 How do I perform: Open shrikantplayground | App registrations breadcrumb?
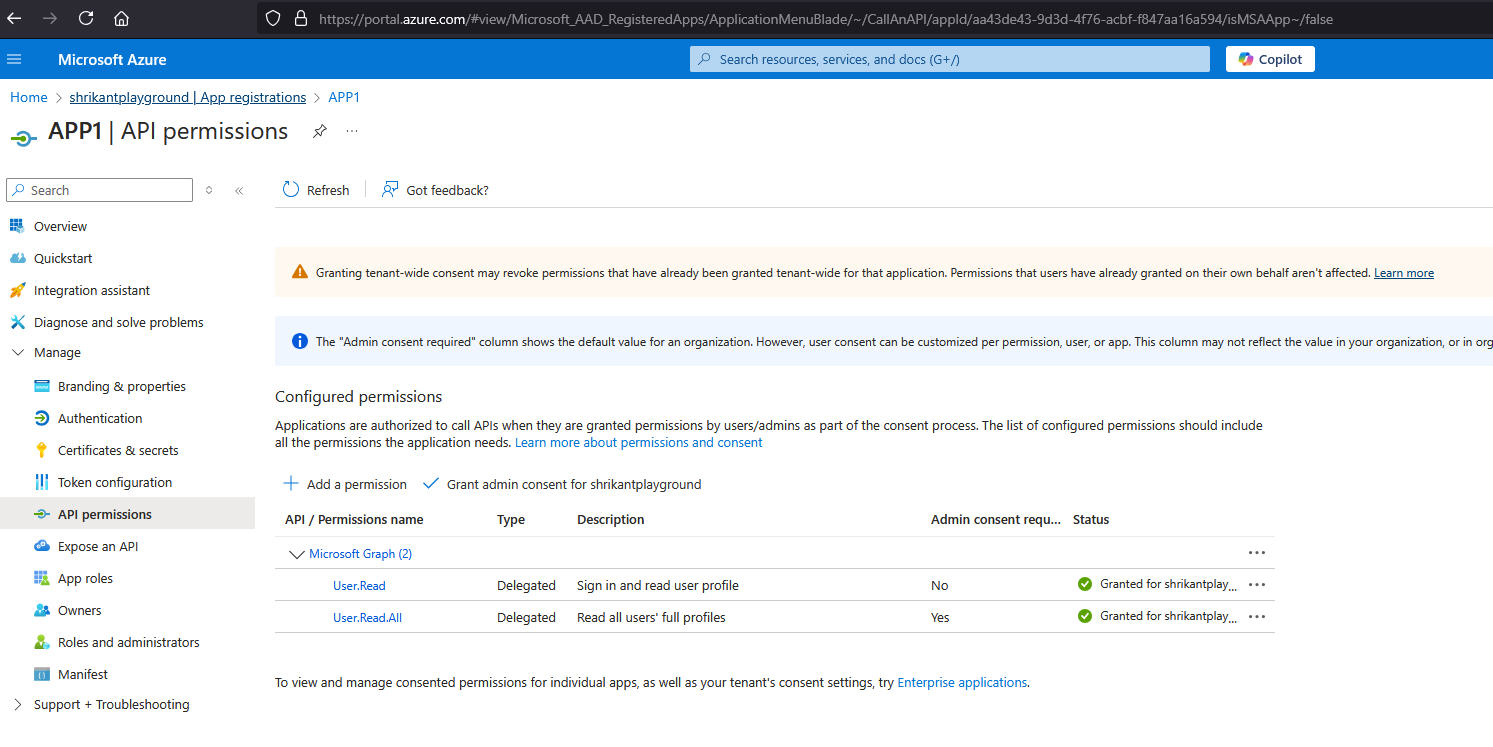point(188,97)
